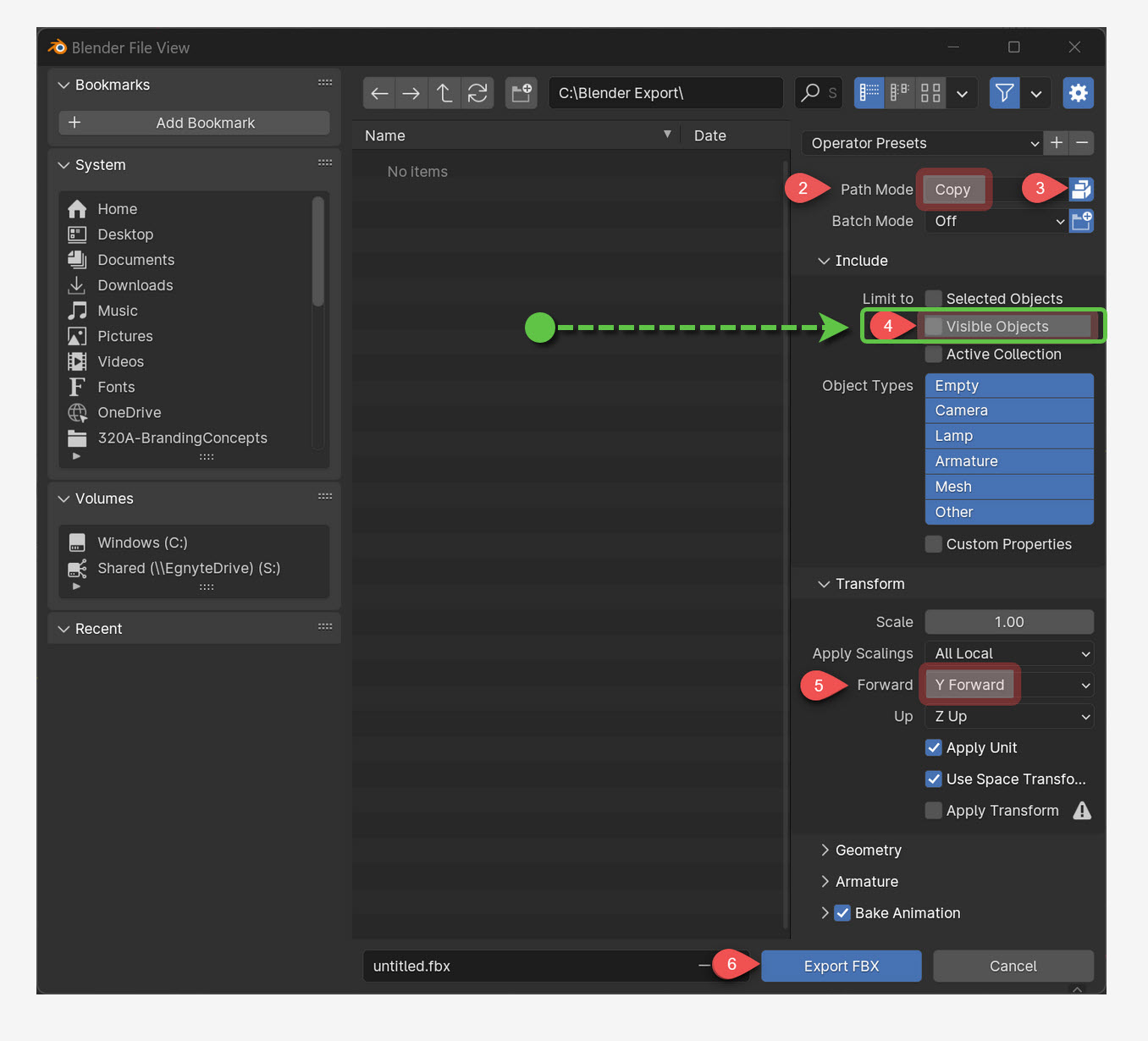This screenshot has height=1041, width=1148.
Task: Toggle Mesh object type
Action: [x=1009, y=487]
